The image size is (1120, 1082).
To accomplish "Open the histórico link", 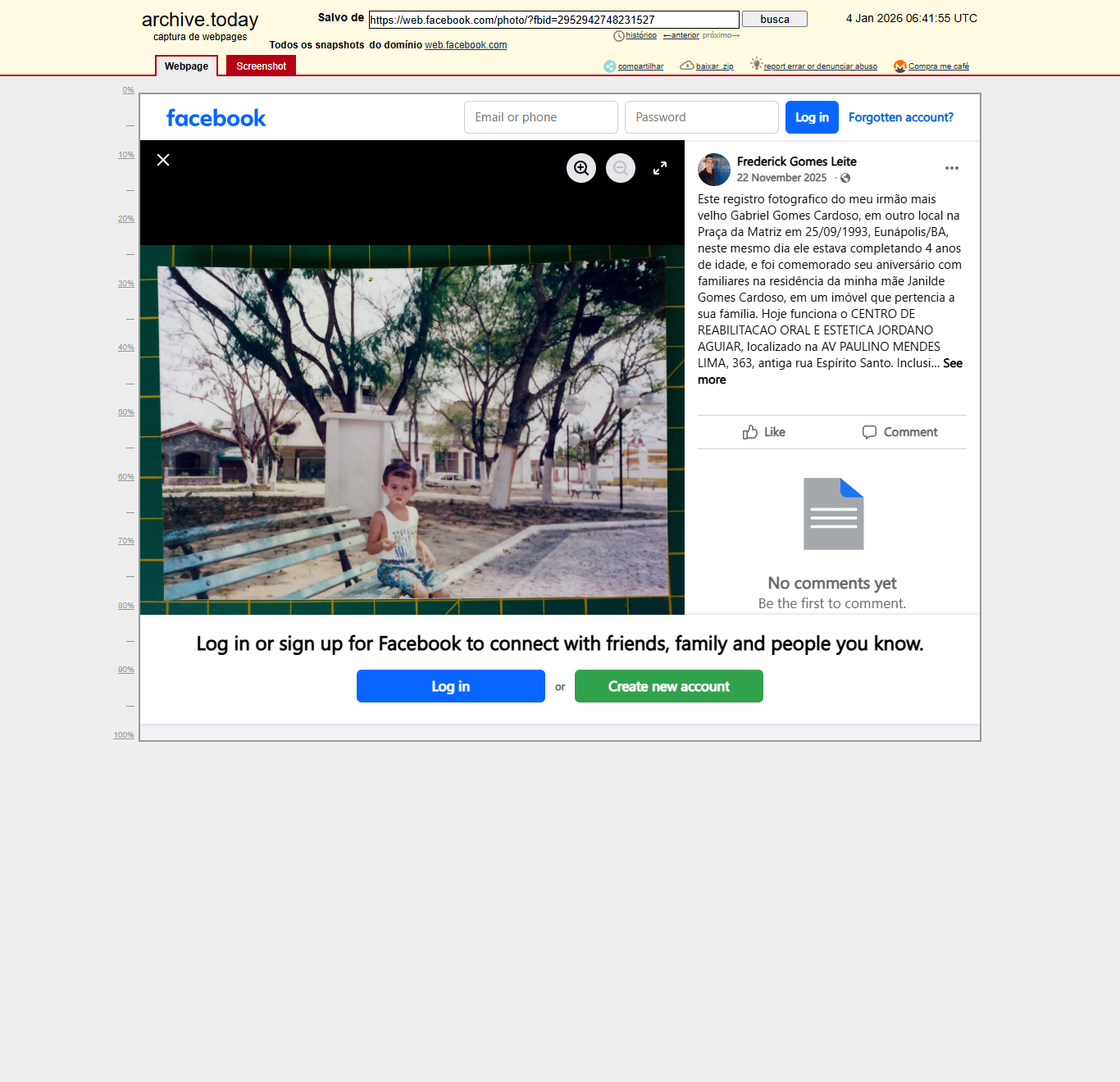I will (641, 35).
